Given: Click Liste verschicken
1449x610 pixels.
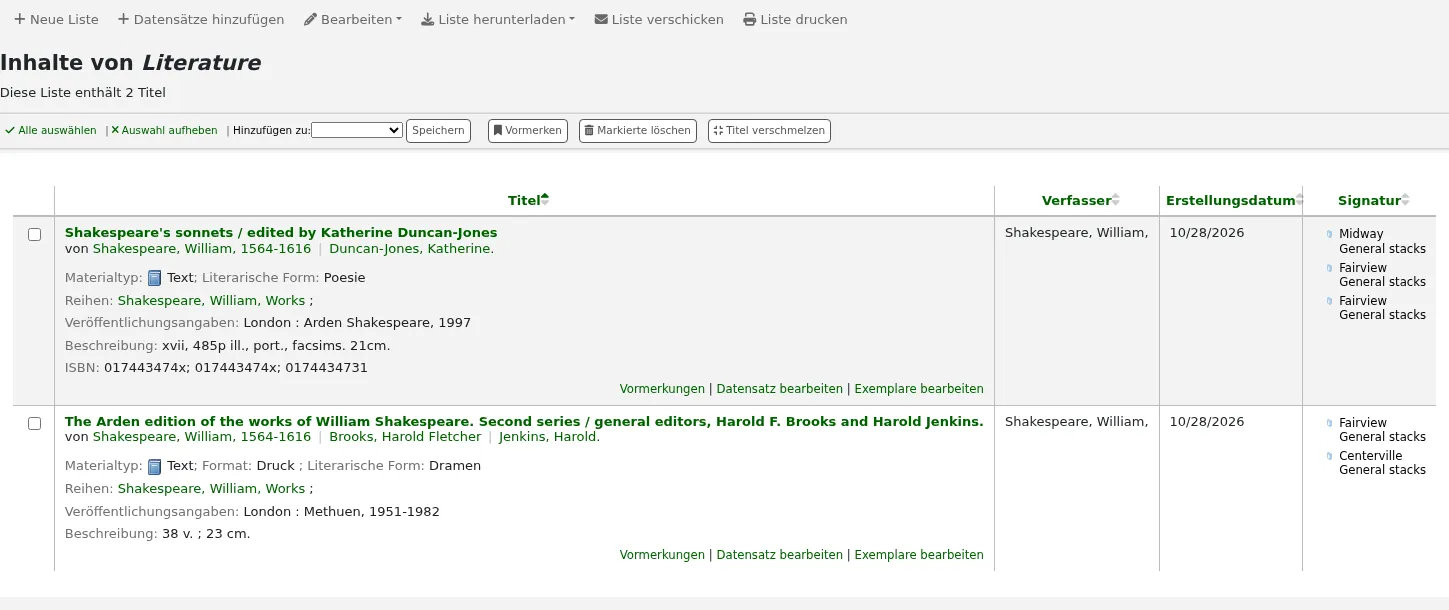Looking at the screenshot, I should coord(659,19).
